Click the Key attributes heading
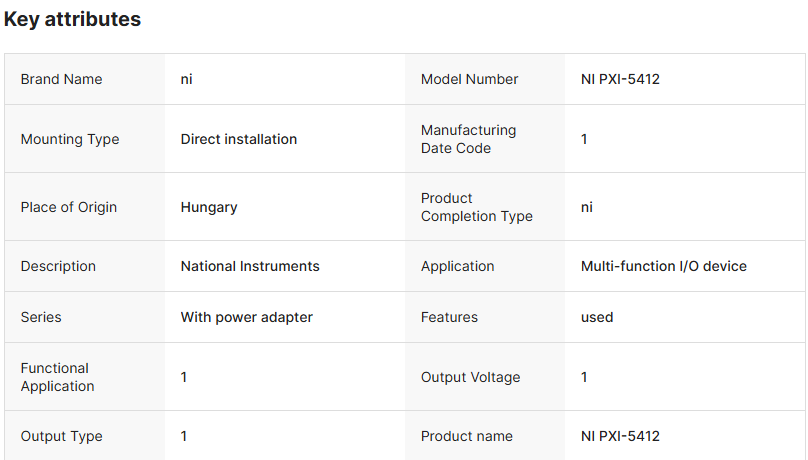 click(x=72, y=19)
